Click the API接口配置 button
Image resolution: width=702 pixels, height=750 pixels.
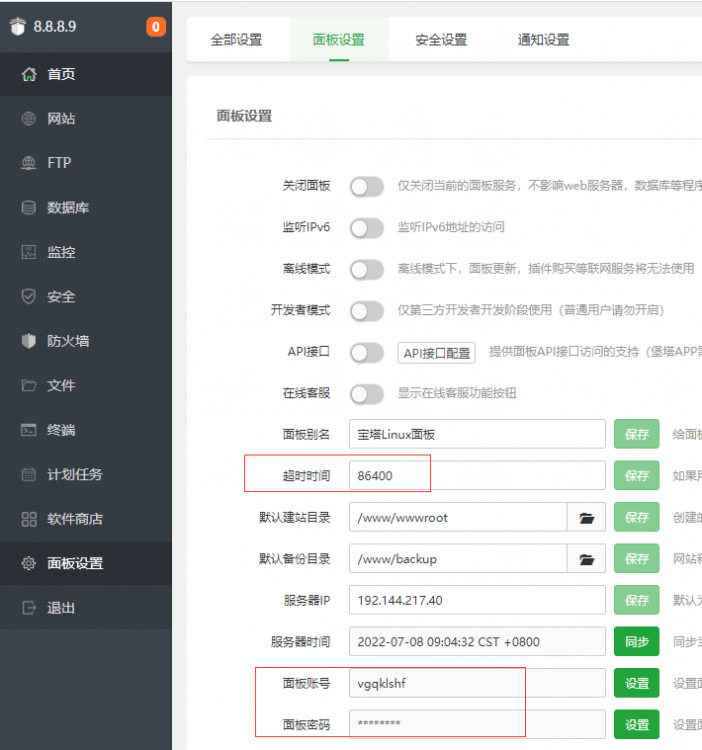437,353
